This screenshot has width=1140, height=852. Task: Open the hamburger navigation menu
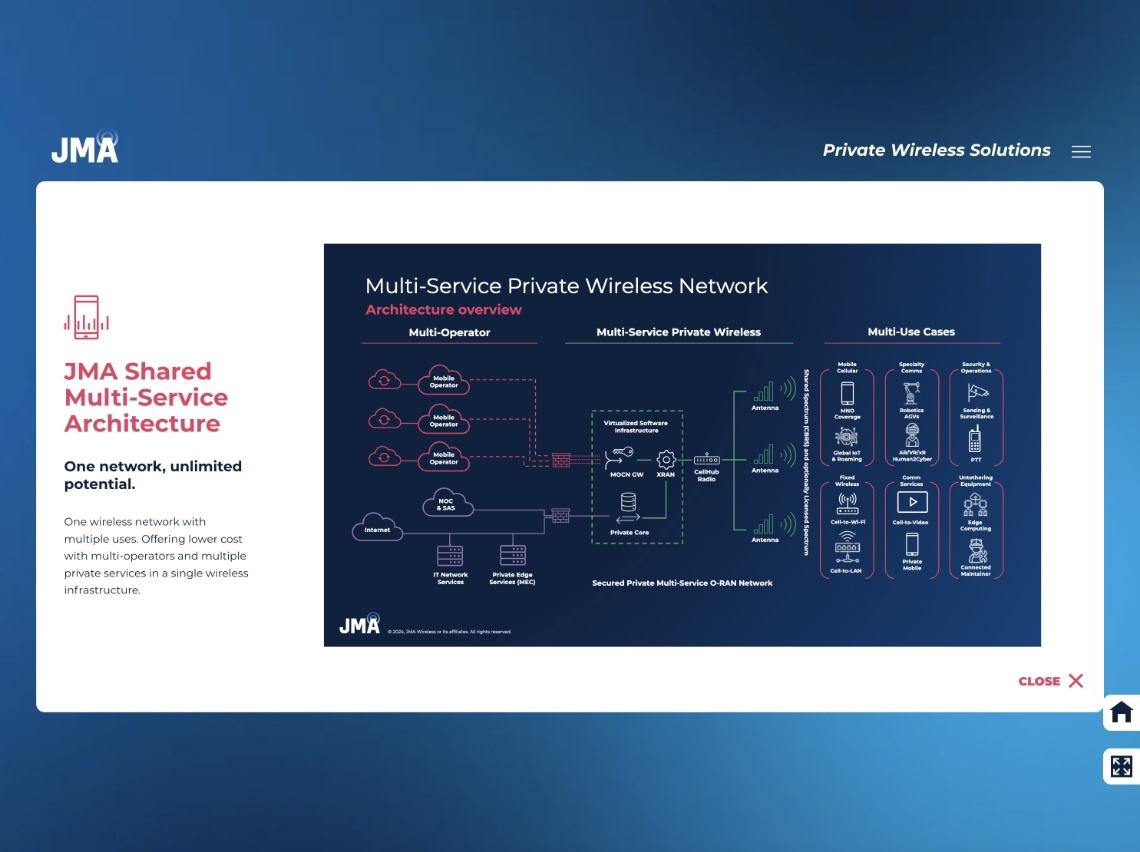pyautogui.click(x=1081, y=152)
